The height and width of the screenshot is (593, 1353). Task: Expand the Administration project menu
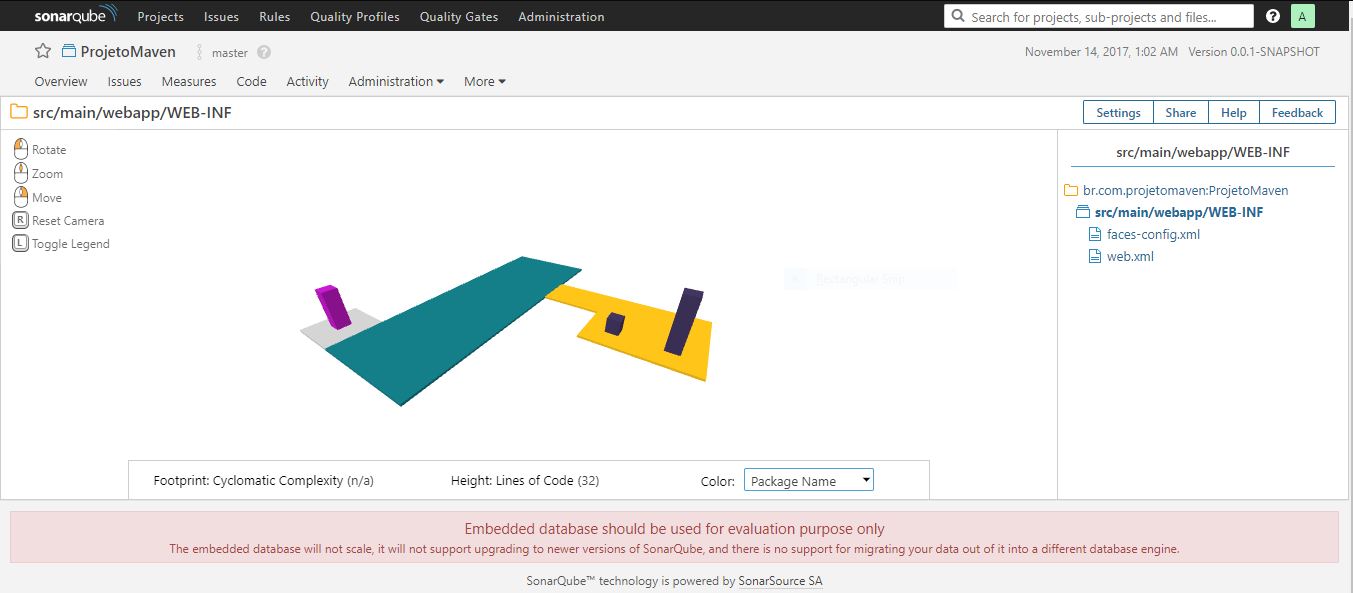click(x=396, y=81)
